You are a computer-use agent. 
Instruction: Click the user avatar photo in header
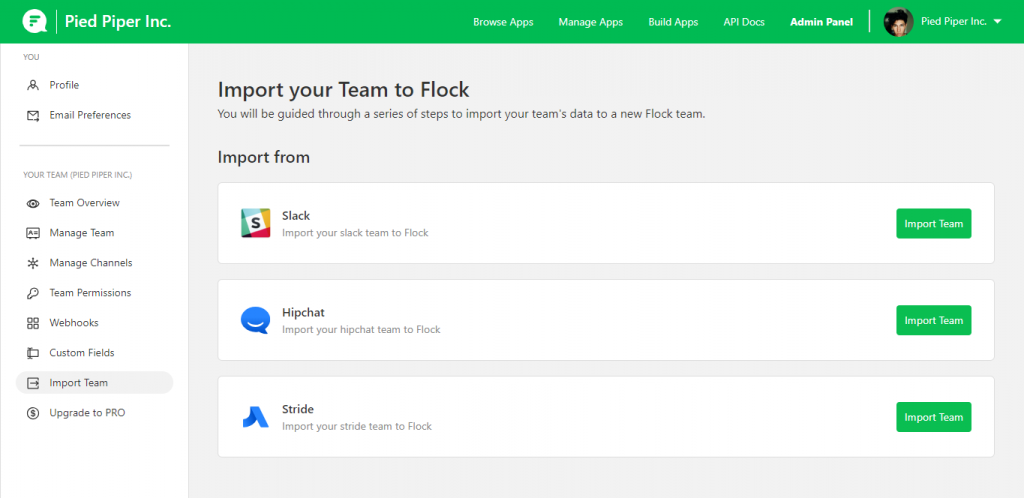point(899,22)
